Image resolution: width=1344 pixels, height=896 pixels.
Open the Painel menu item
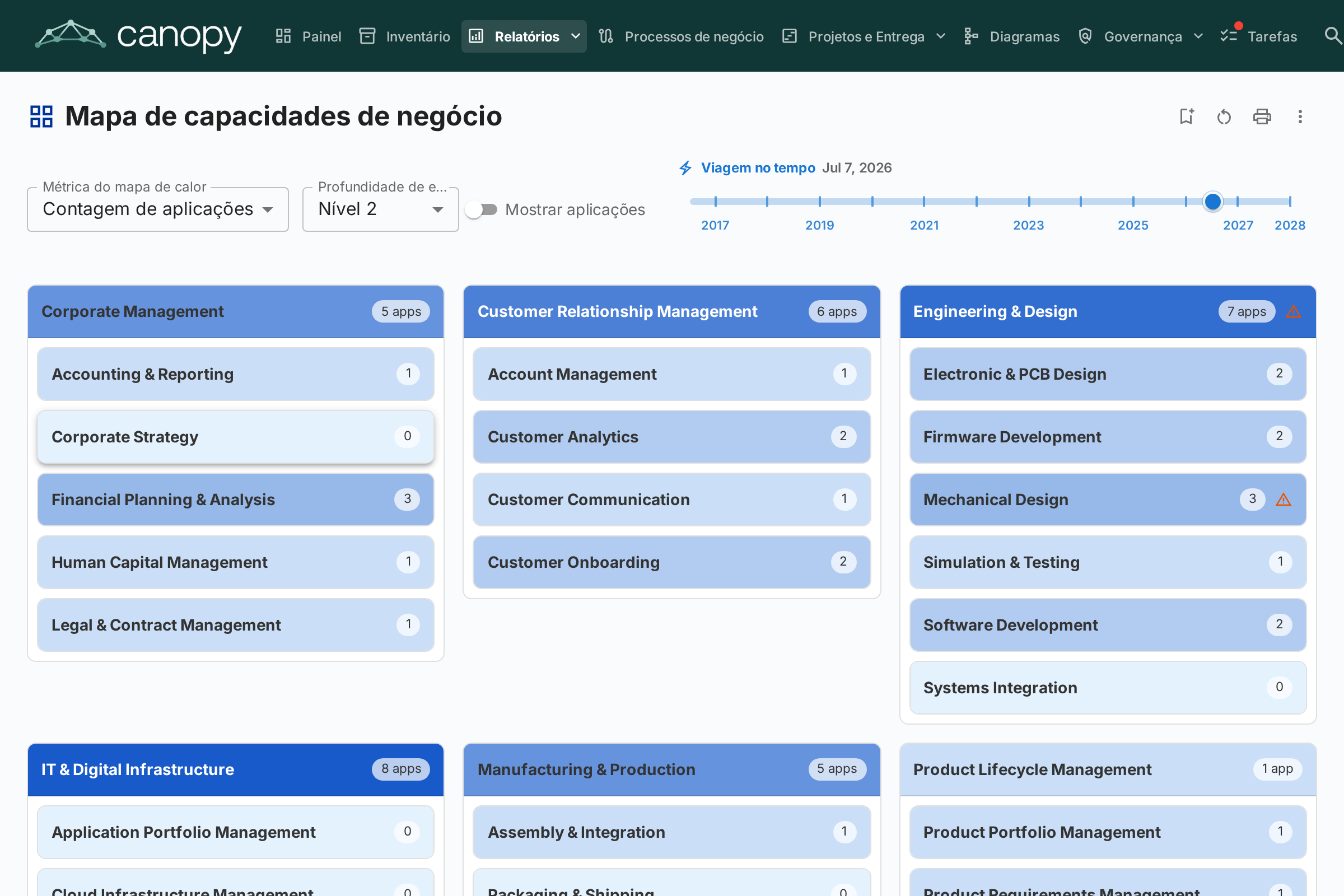pos(308,36)
